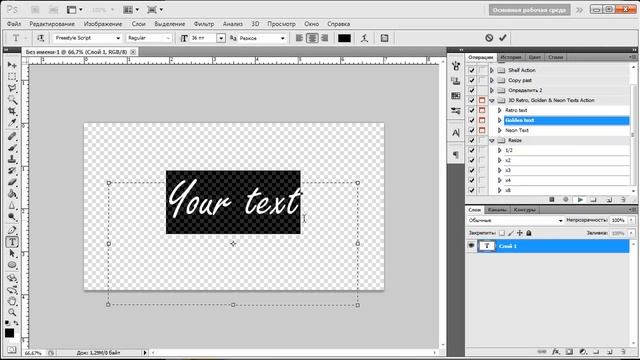
Task: Select the Hand tool
Action: tap(12, 301)
